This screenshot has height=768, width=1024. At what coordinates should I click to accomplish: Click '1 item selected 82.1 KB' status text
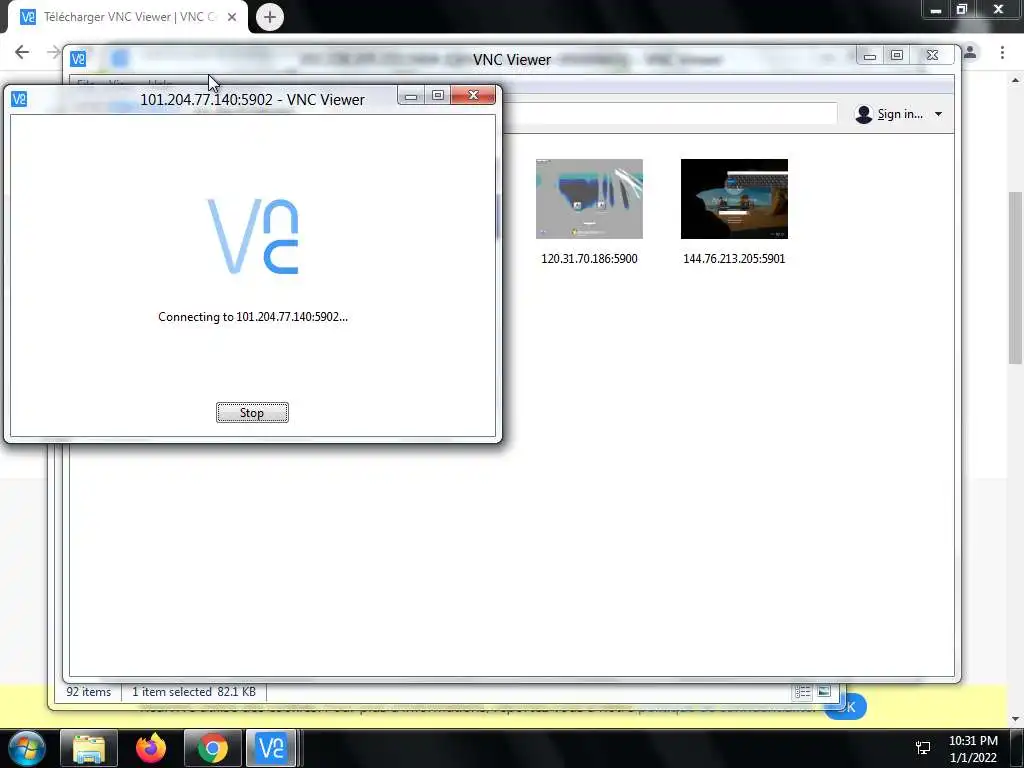[x=194, y=692]
